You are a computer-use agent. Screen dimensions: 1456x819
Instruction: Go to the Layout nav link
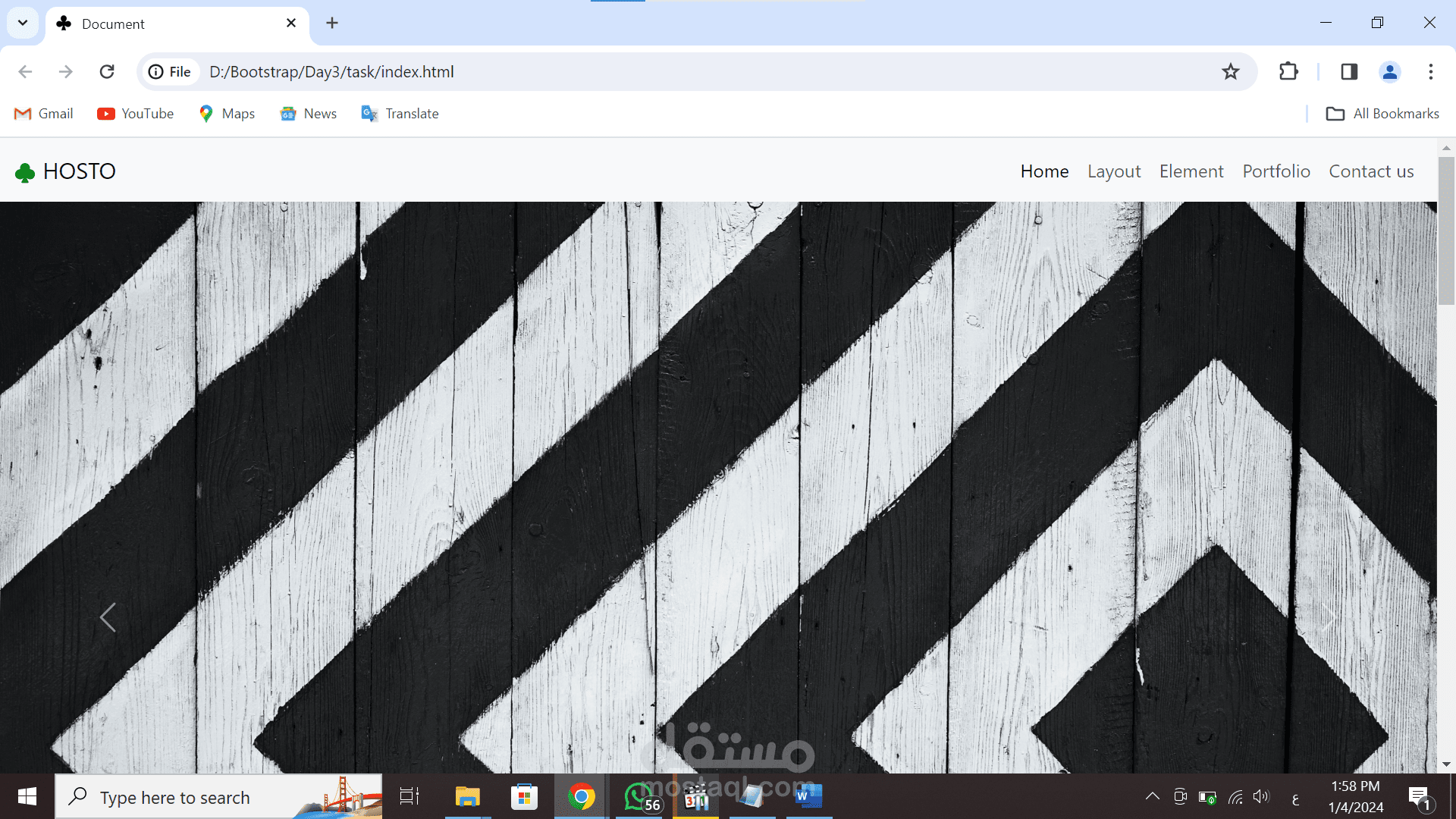pyautogui.click(x=1113, y=171)
